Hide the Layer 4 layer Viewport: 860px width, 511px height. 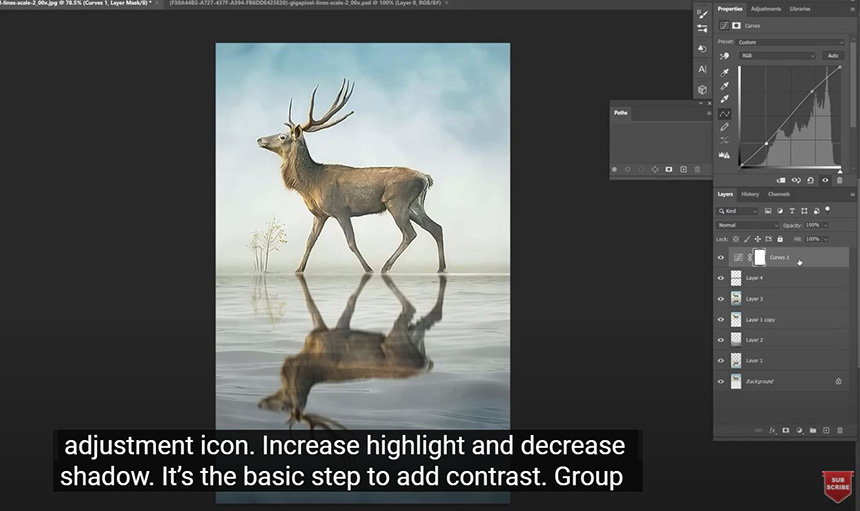pos(720,278)
